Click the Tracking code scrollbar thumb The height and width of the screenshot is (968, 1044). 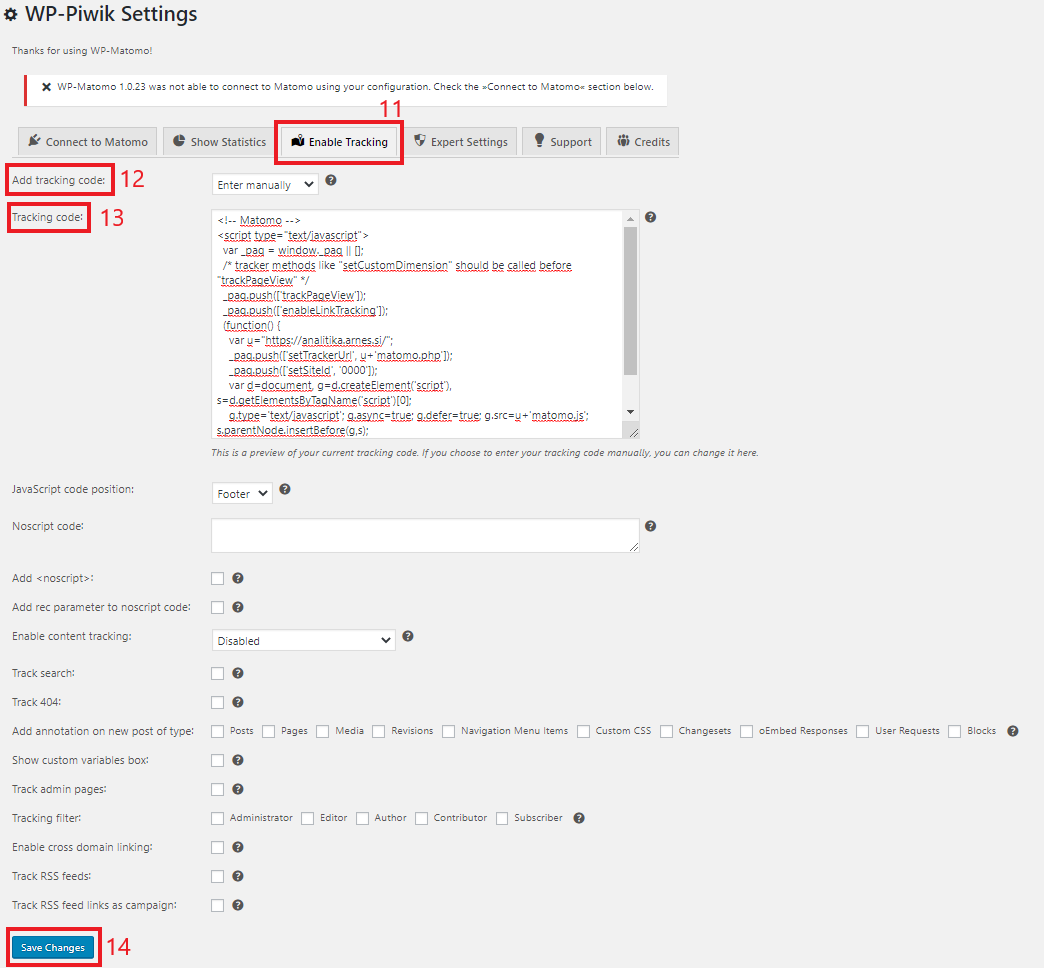(631, 301)
